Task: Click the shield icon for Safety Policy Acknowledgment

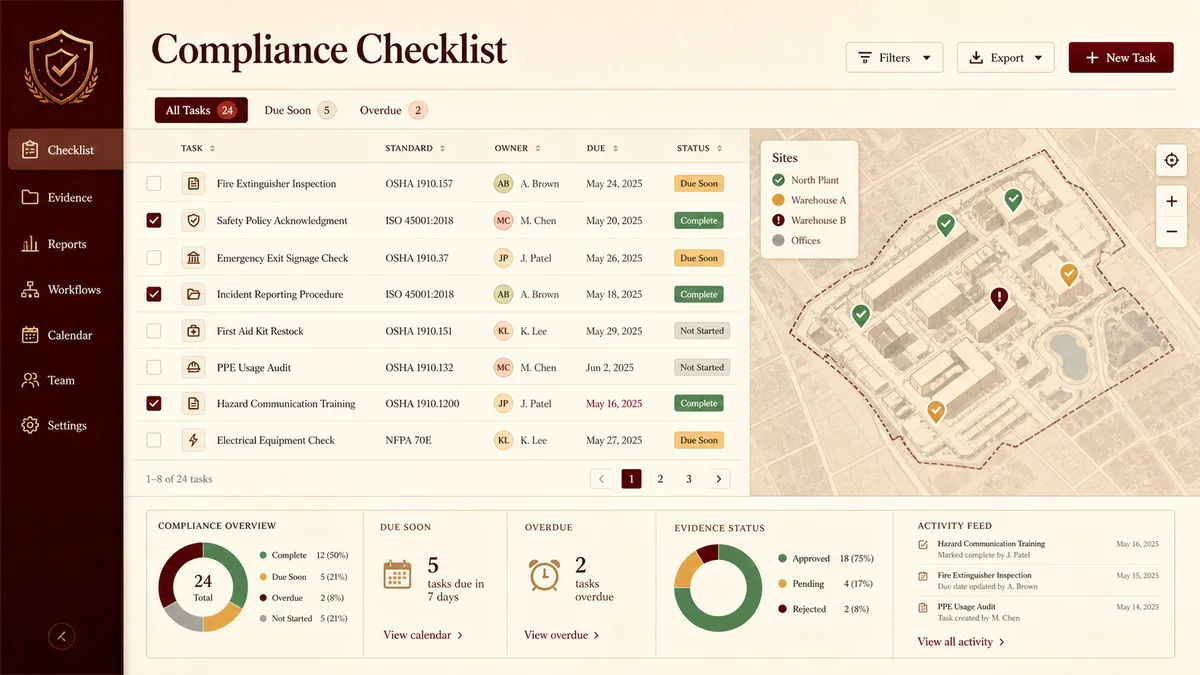Action: click(x=193, y=221)
